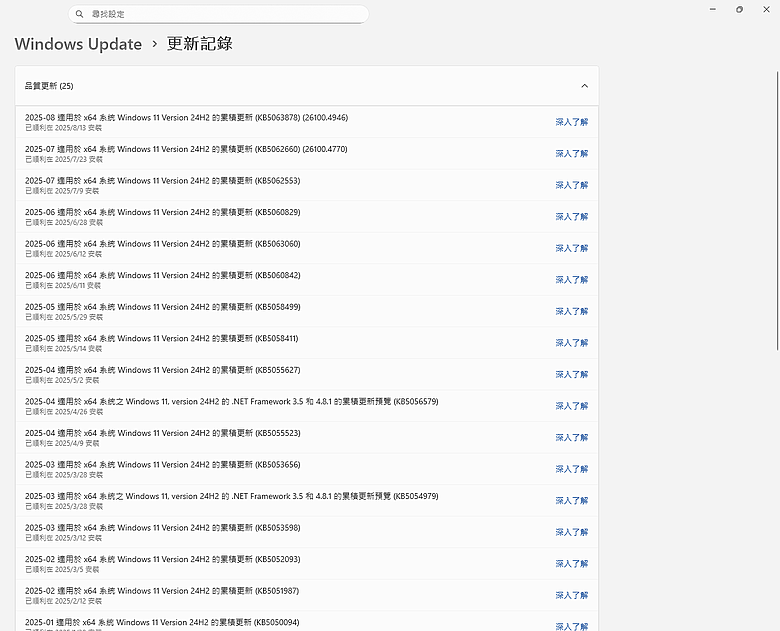Open 深入了解 link for KB5060842
Screen dimensions: 780x631
coord(572,280)
